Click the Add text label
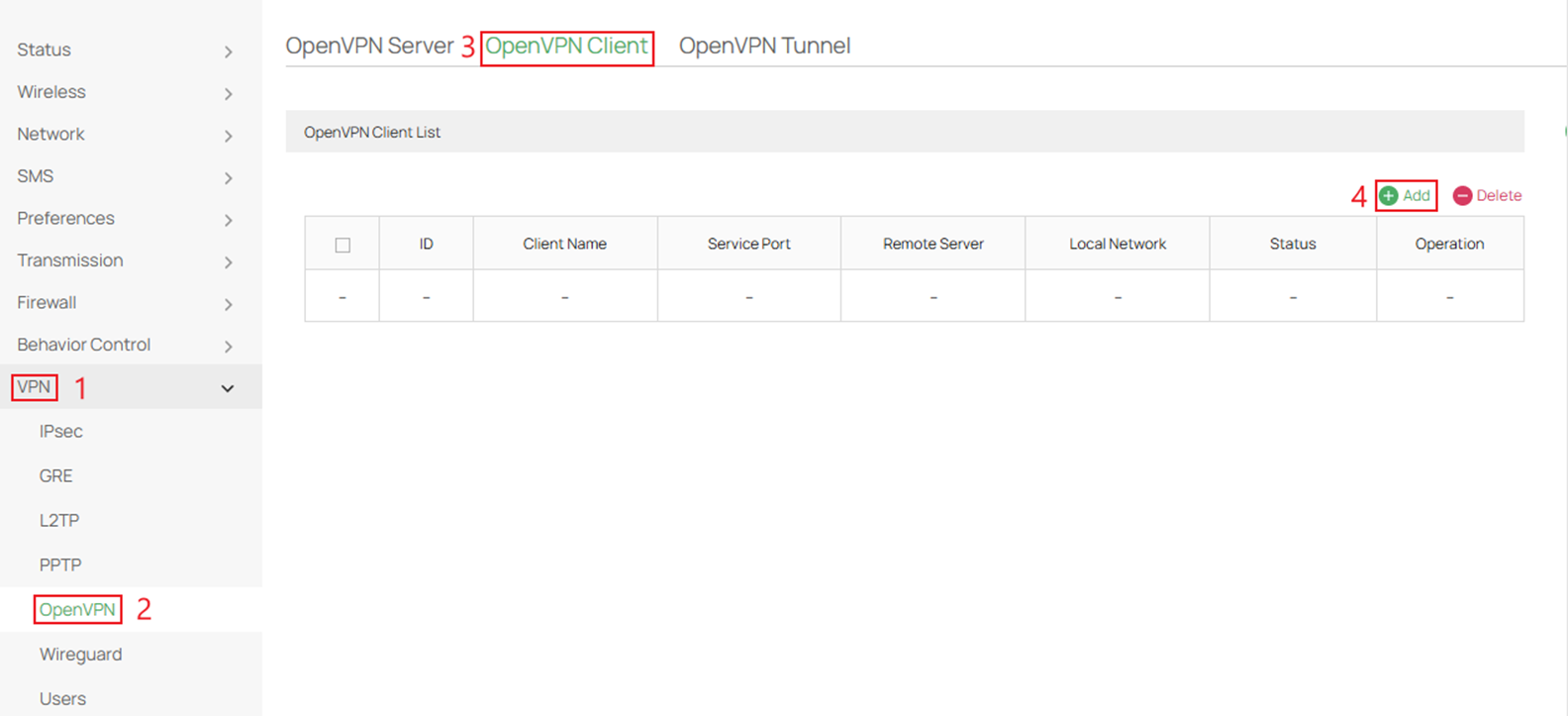This screenshot has height=716, width=1568. click(1417, 196)
